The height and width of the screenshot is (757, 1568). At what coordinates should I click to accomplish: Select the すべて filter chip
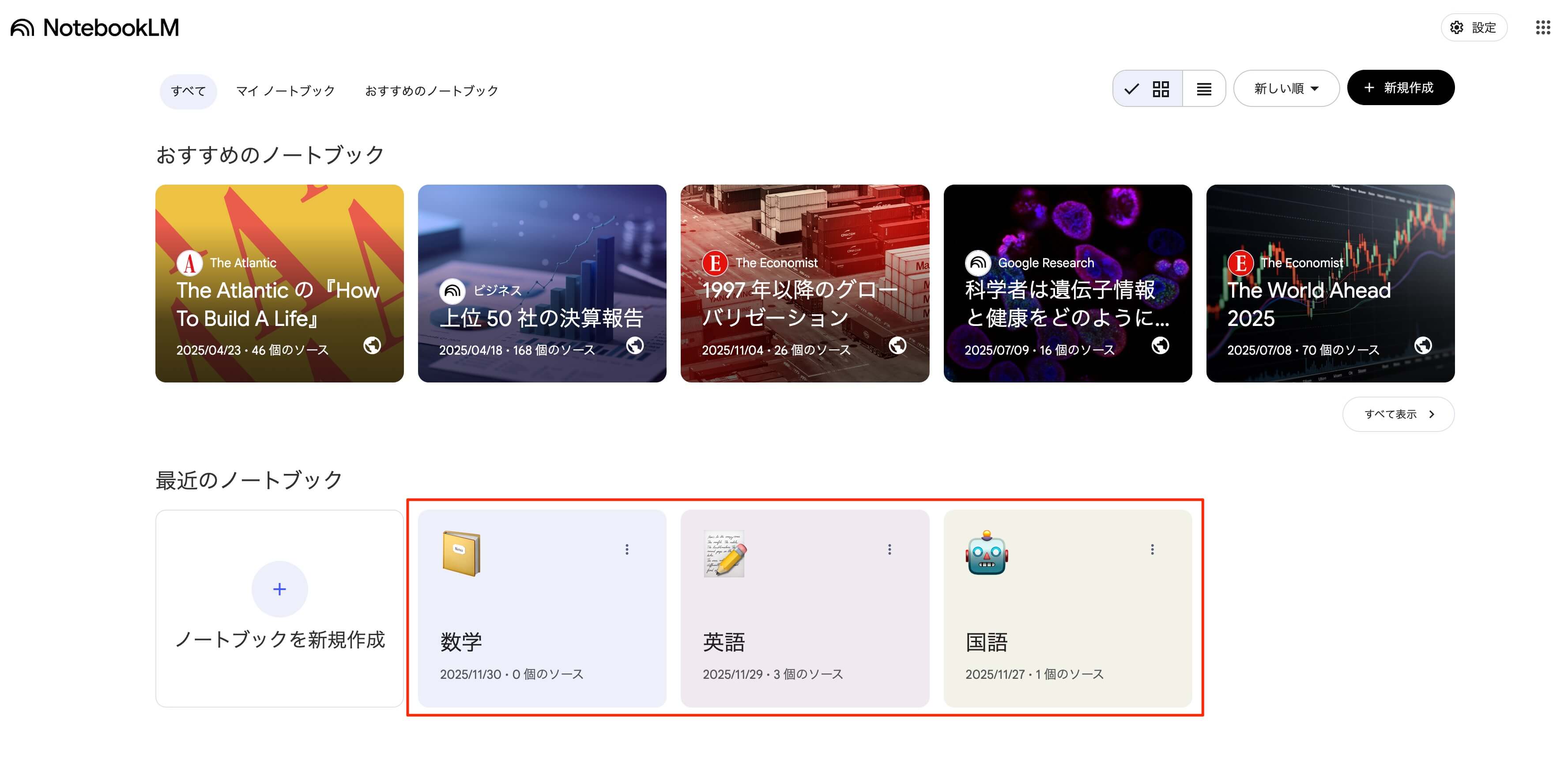pos(188,91)
